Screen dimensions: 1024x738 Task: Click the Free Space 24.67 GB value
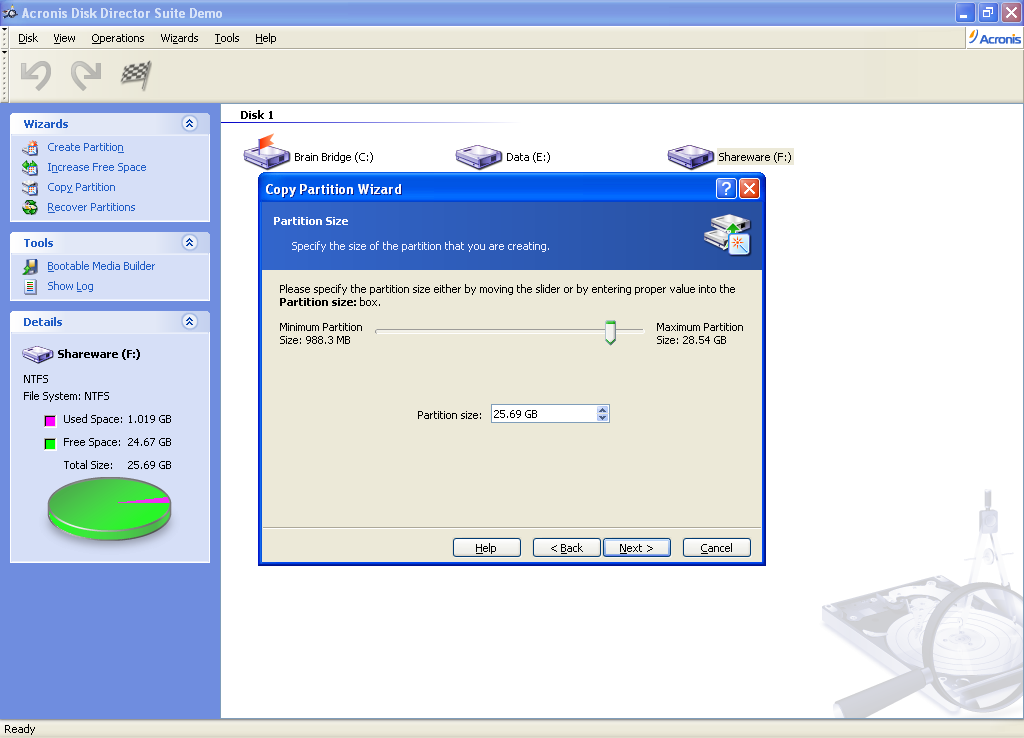pyautogui.click(x=150, y=442)
